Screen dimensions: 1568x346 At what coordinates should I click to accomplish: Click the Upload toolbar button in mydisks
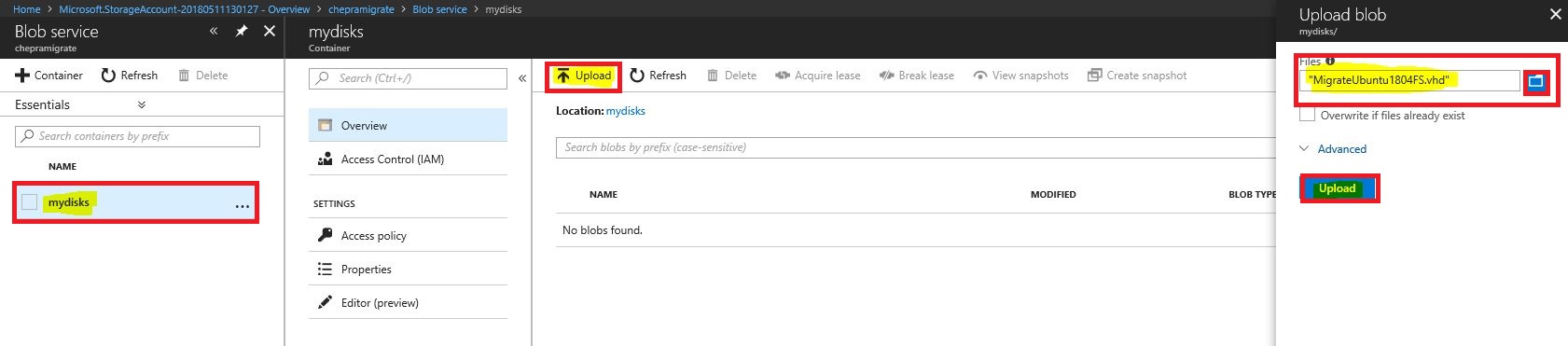click(584, 76)
